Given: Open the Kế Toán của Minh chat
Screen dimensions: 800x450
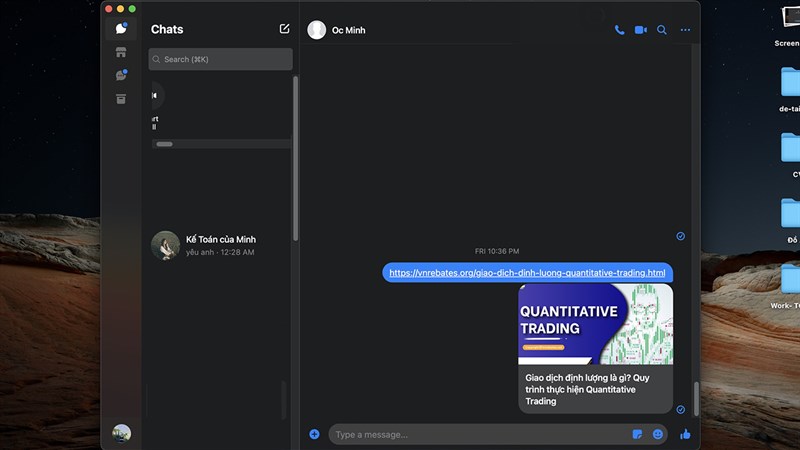Looking at the screenshot, I should pos(220,245).
